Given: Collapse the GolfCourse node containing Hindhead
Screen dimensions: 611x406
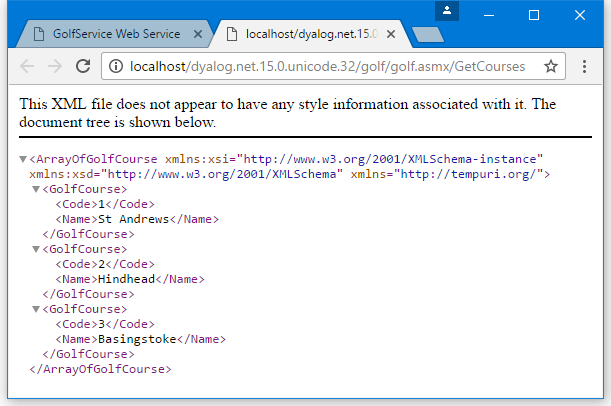Looking at the screenshot, I should (x=37, y=249).
